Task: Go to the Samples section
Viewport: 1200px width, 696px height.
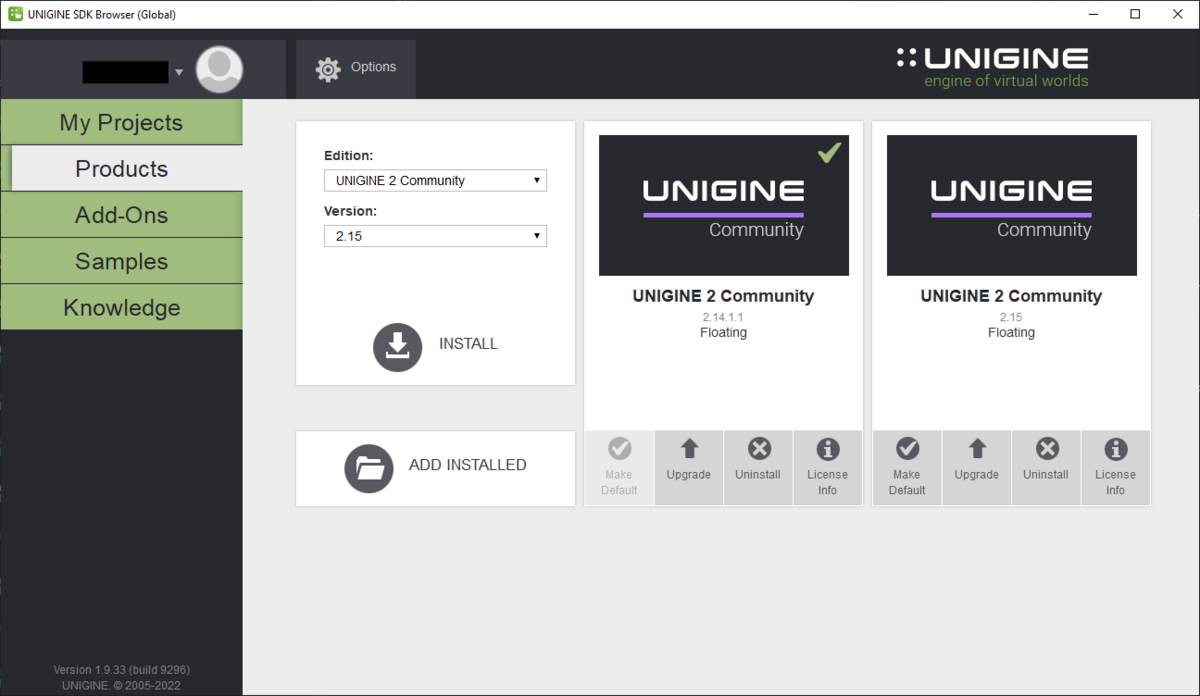Action: tap(121, 261)
